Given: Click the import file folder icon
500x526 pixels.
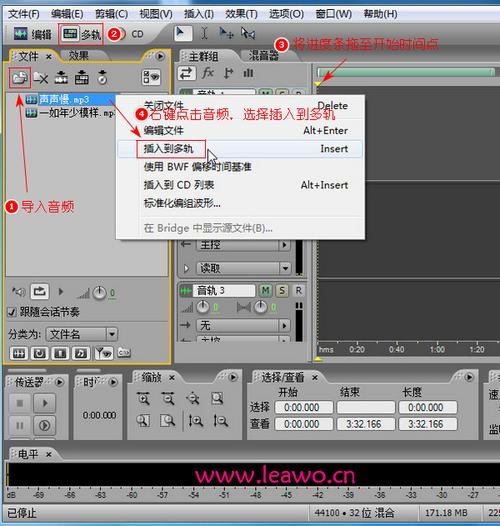Looking at the screenshot, I should [x=20, y=78].
